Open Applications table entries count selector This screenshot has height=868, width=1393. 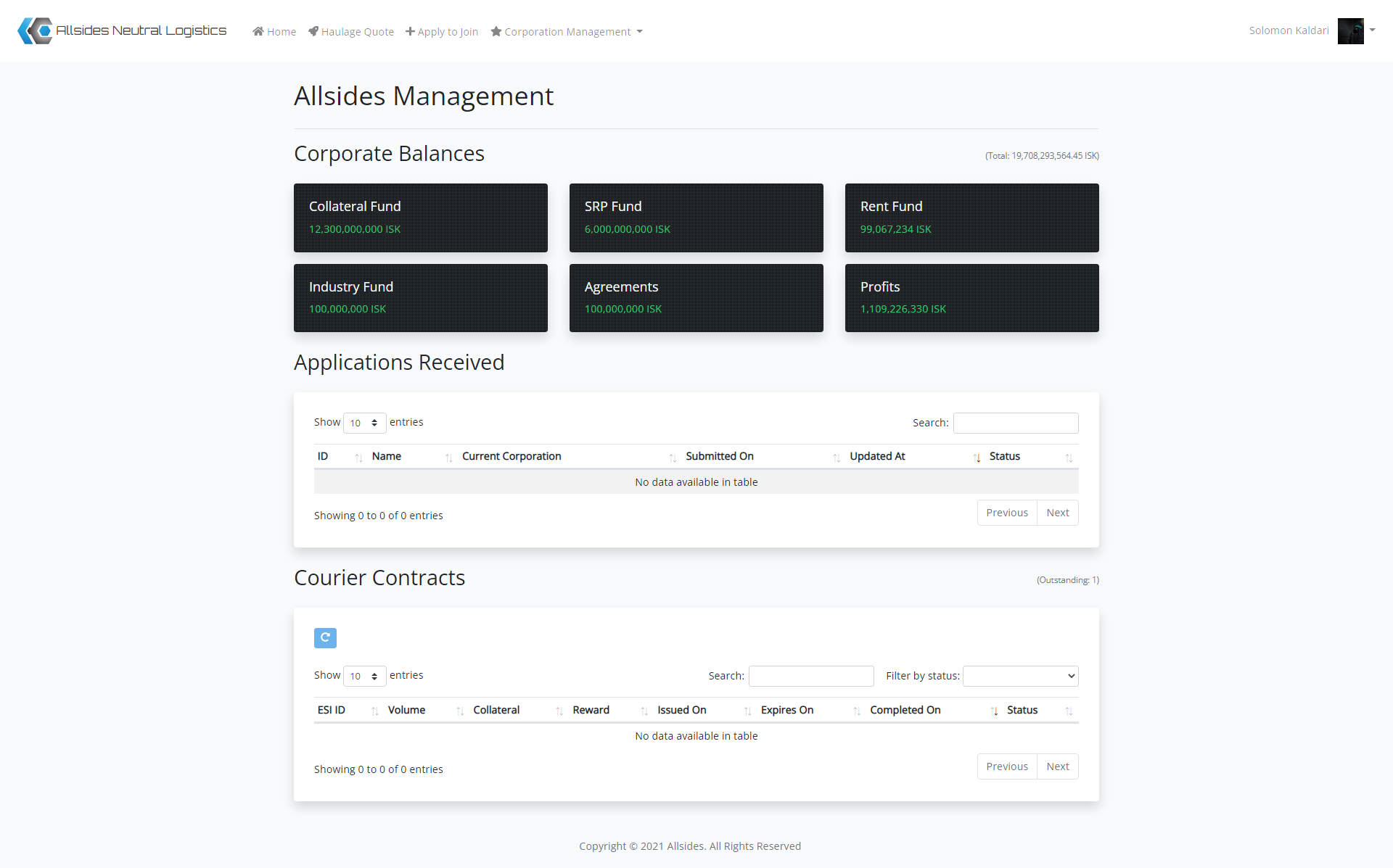tap(364, 423)
